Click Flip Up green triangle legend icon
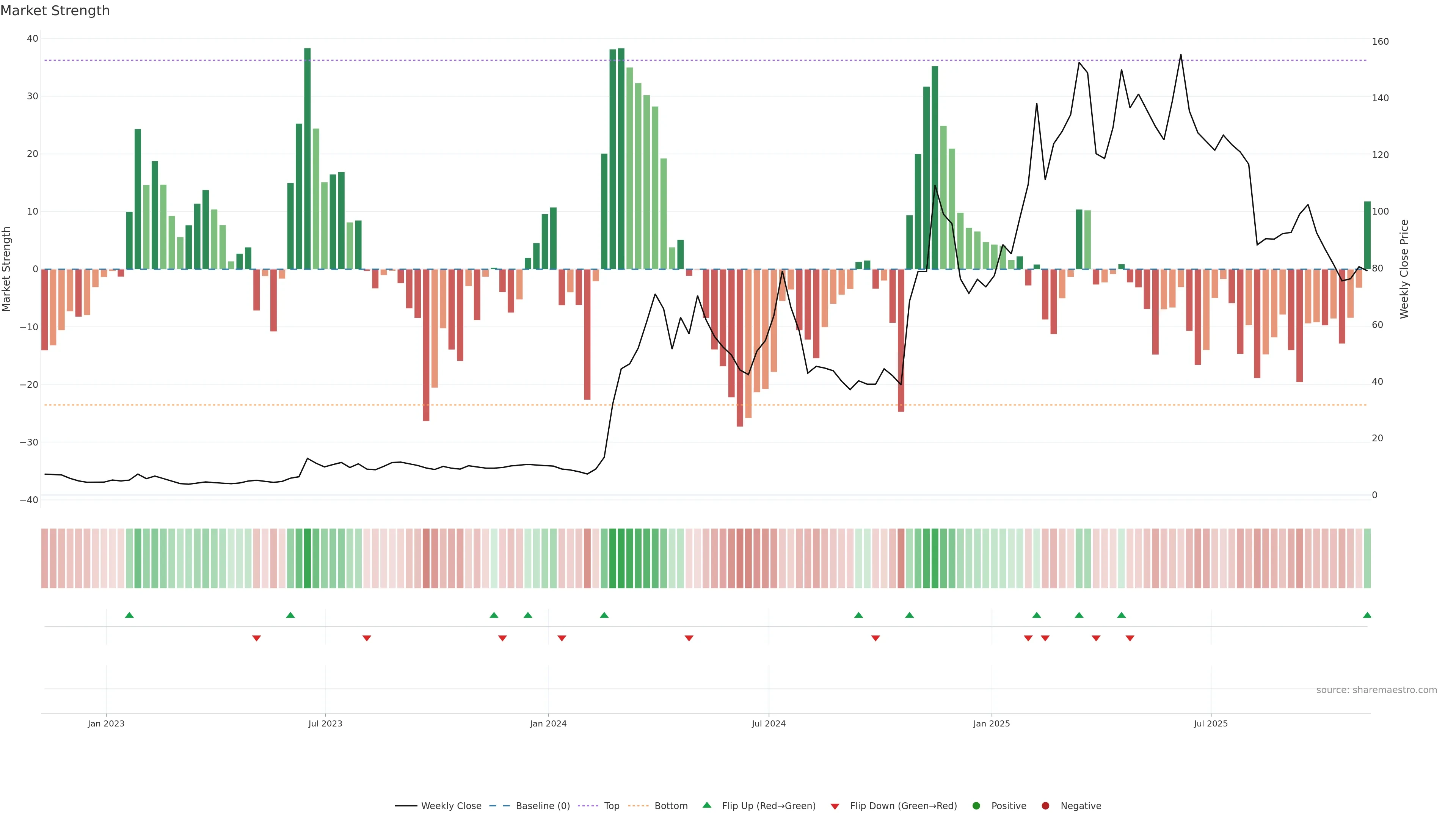 [x=706, y=805]
